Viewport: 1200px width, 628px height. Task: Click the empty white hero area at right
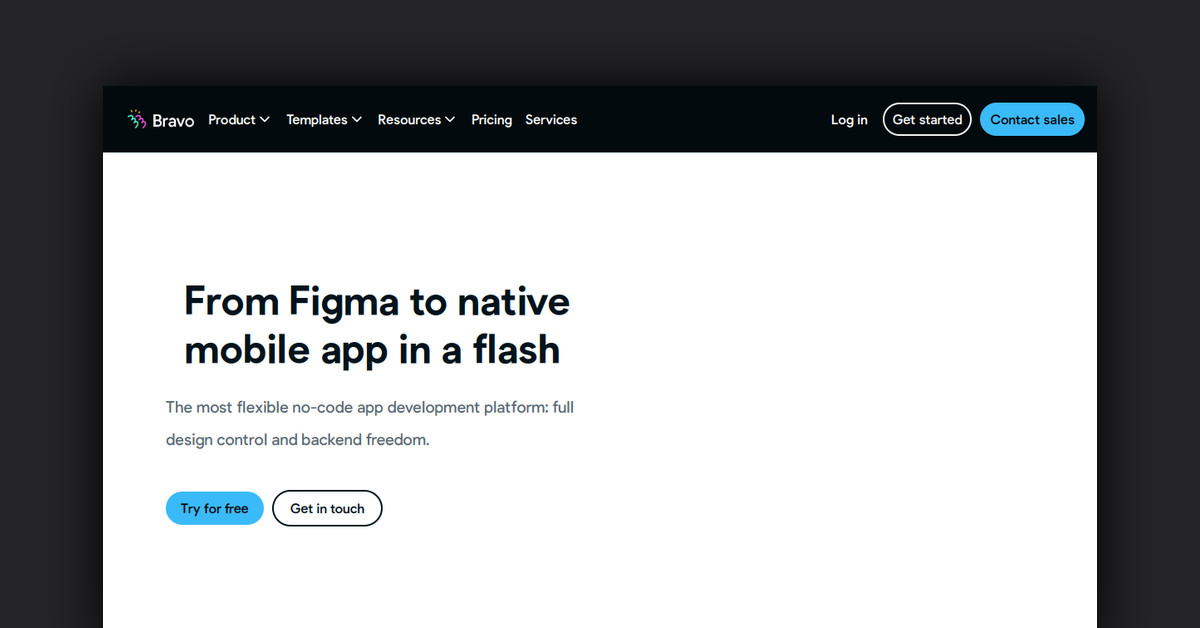850,380
